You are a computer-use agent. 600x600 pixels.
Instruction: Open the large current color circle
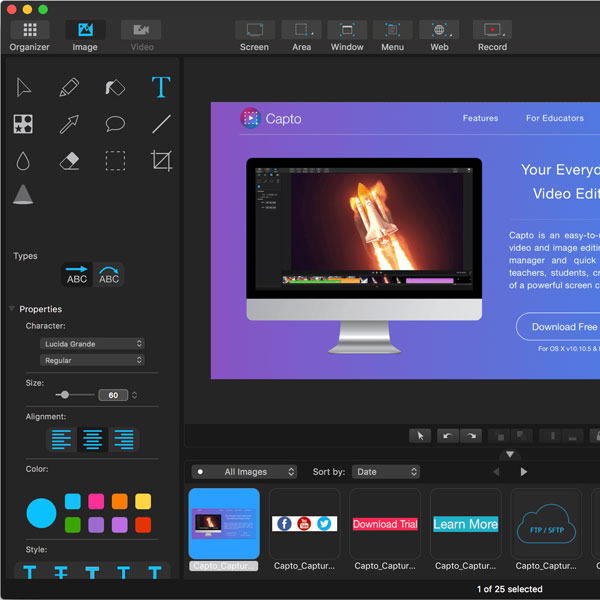point(41,513)
